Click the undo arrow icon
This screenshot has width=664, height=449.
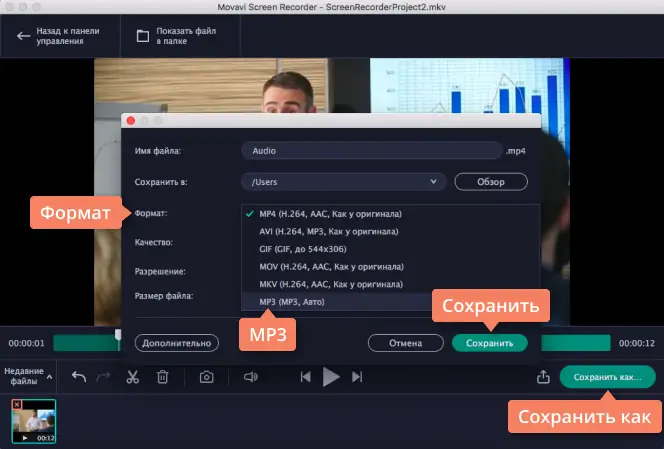click(x=79, y=377)
